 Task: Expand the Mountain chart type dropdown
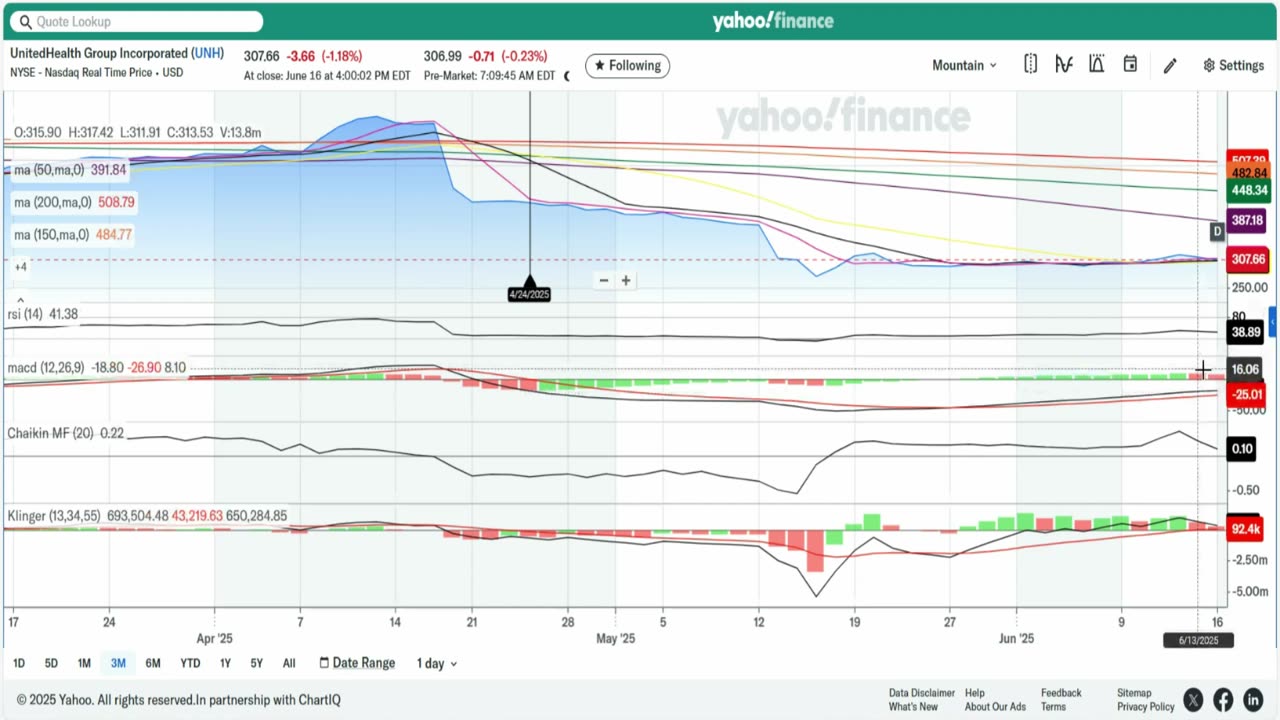click(x=964, y=65)
